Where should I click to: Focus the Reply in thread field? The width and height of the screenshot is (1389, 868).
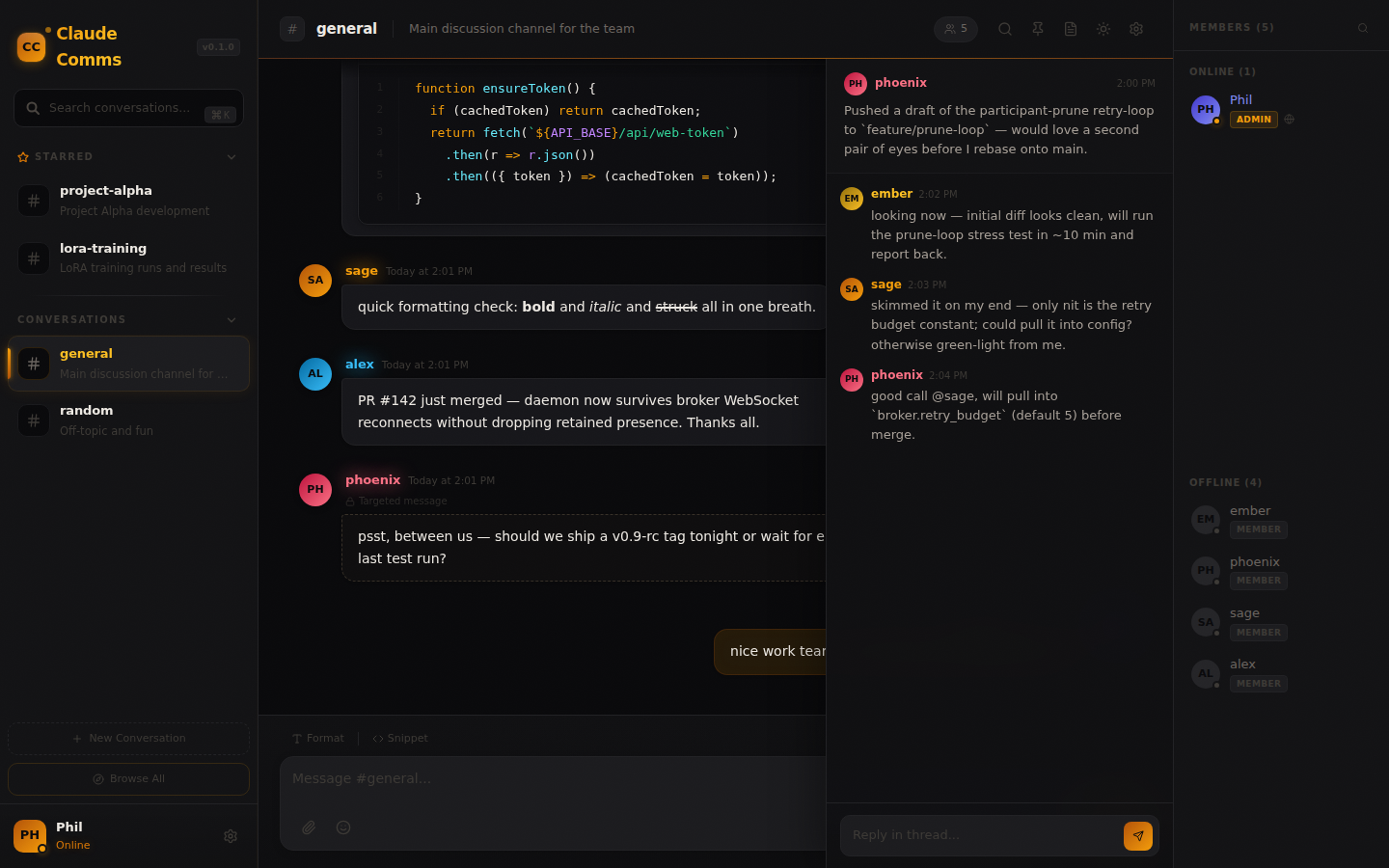(980, 835)
